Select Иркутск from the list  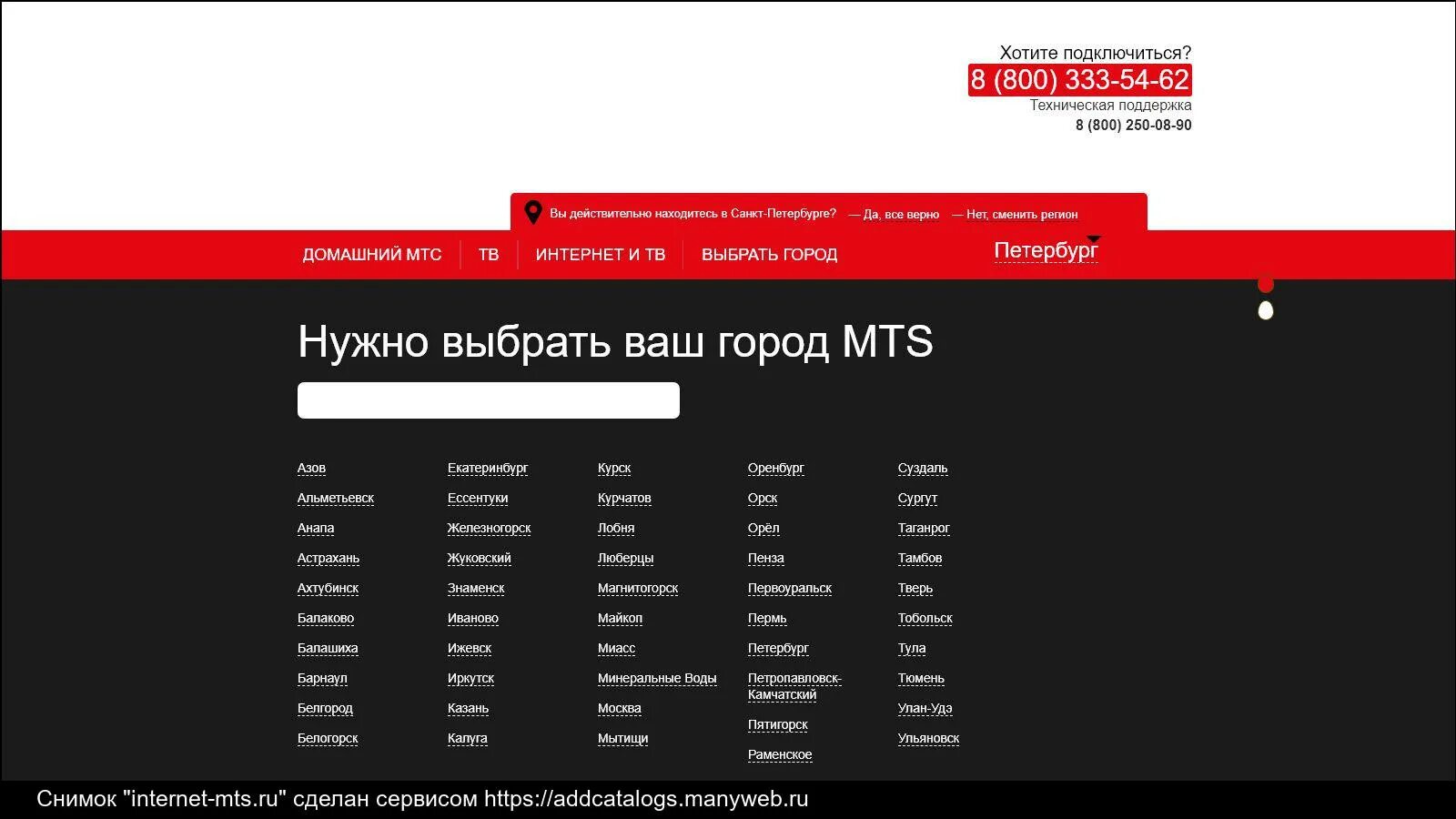pyautogui.click(x=470, y=678)
